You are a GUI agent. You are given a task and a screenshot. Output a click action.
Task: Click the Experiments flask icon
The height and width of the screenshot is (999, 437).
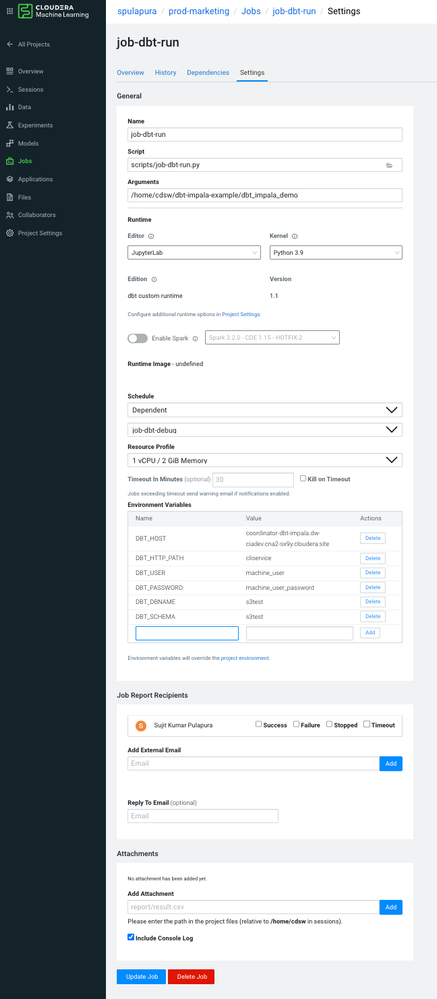[10, 126]
